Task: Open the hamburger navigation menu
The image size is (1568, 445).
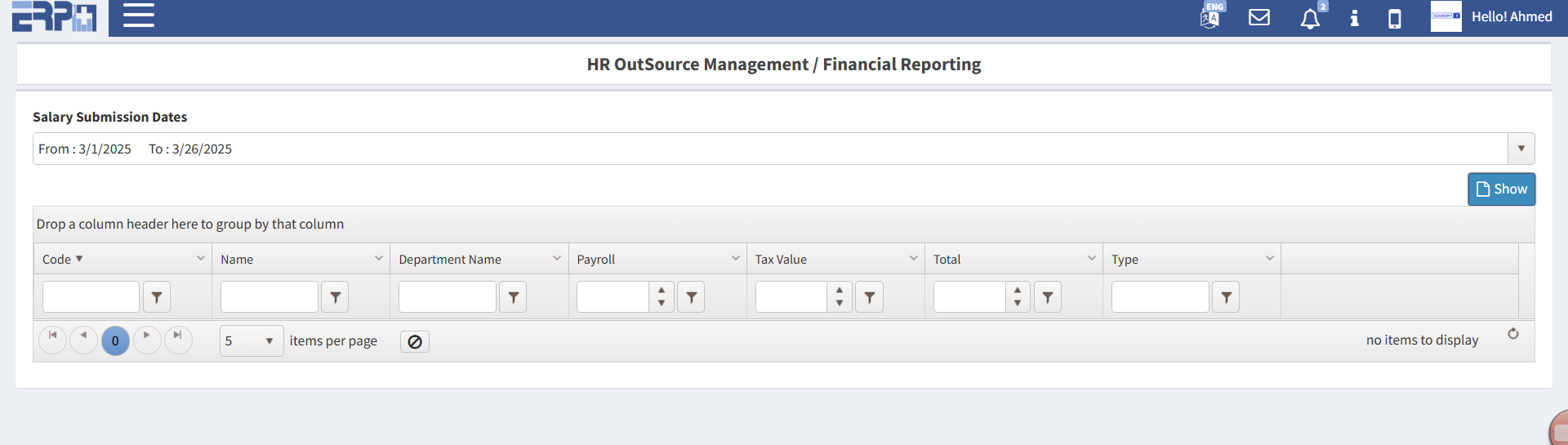Action: click(x=138, y=16)
